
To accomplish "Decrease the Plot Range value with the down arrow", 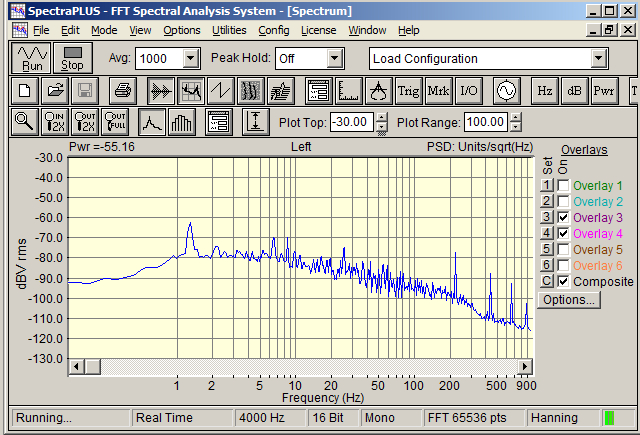I will 516,127.
